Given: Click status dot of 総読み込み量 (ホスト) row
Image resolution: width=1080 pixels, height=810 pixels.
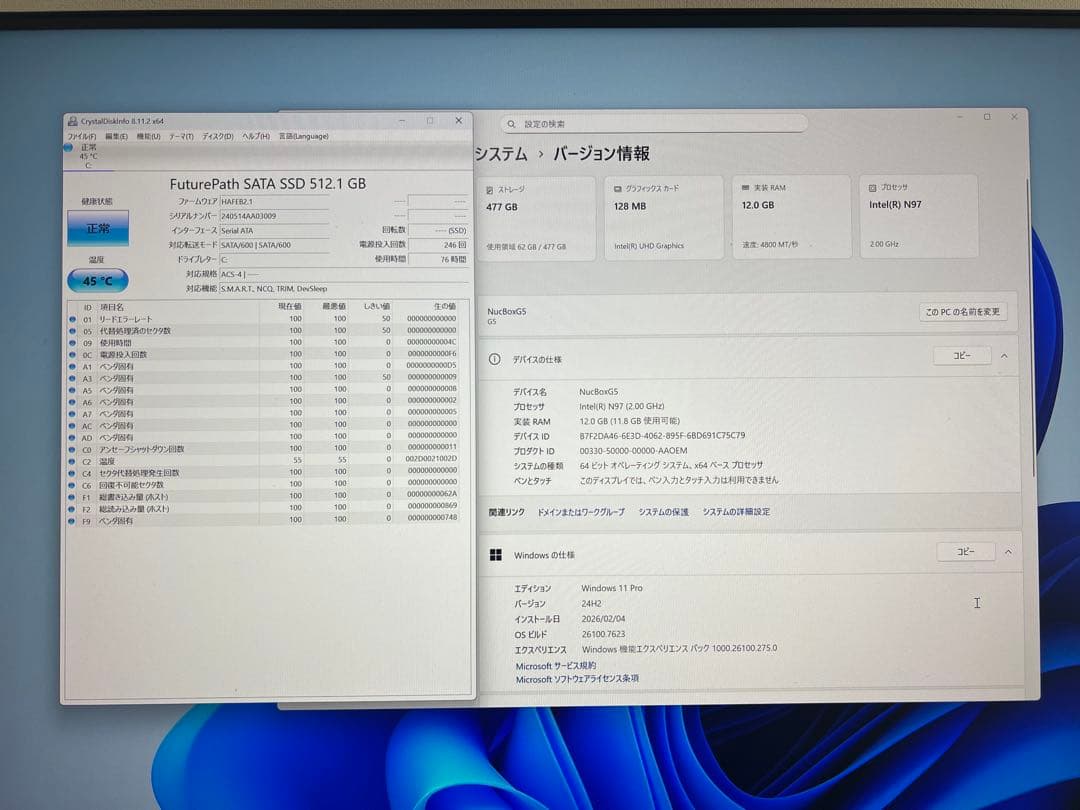Looking at the screenshot, I should (x=72, y=509).
